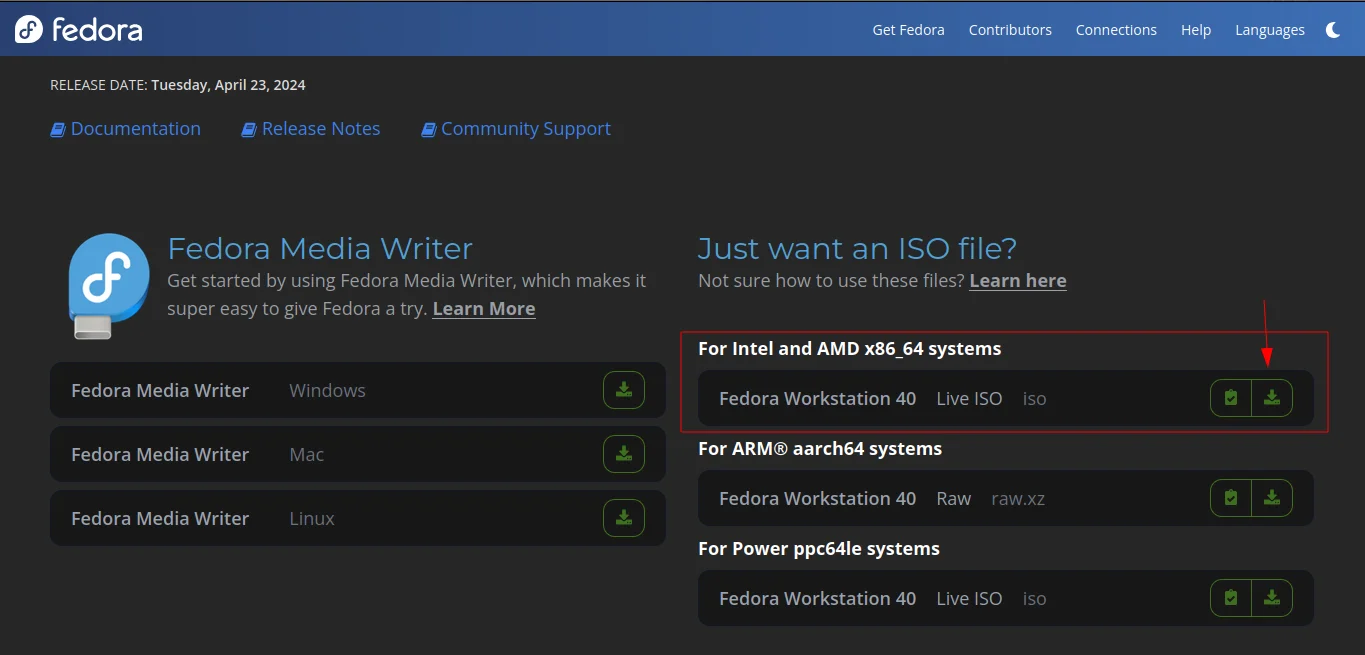Click the release date Tuesday, April 23, 2024
Screen dimensions: 1365x655
[228, 85]
